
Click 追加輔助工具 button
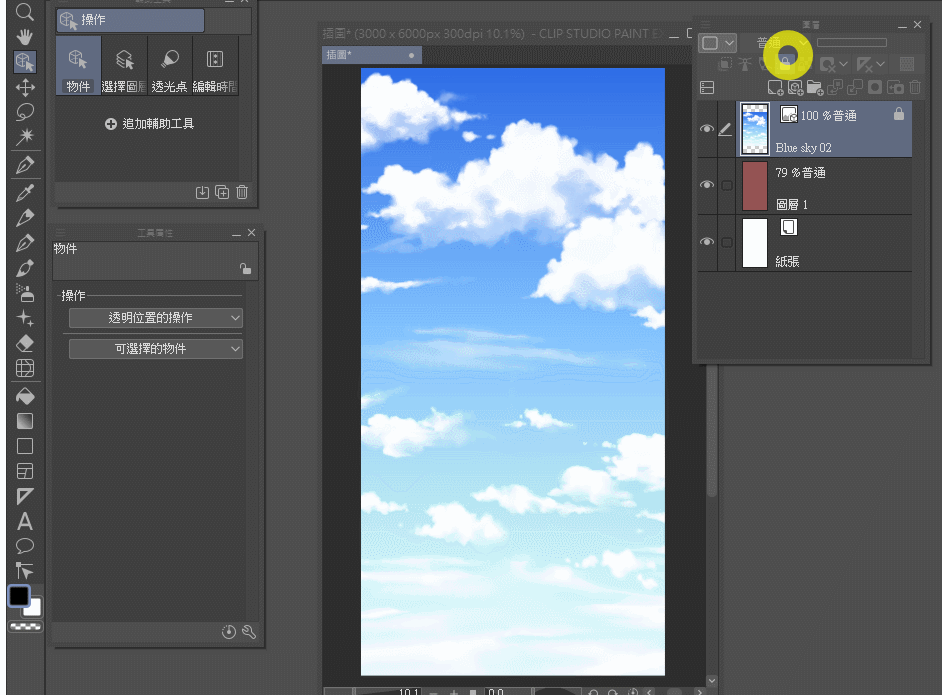coord(150,124)
